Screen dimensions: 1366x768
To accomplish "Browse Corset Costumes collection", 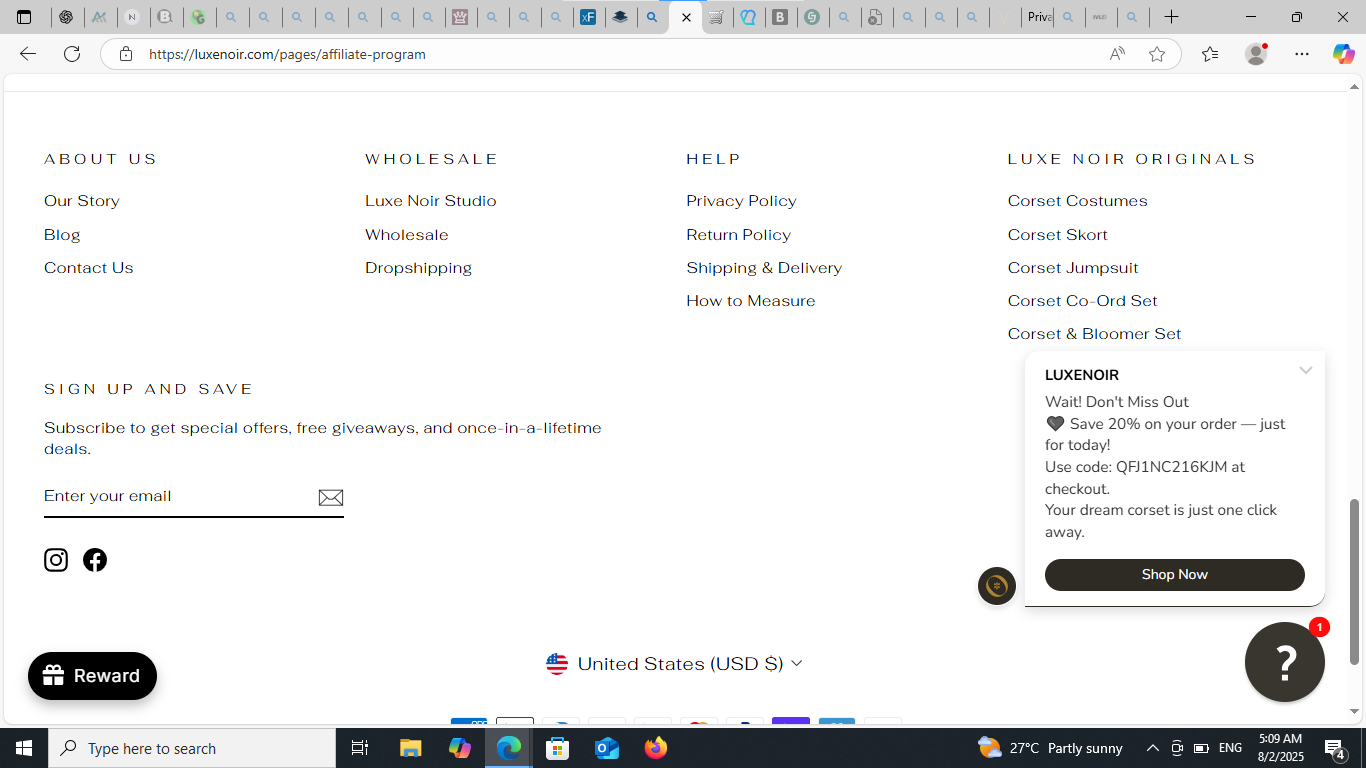I will [x=1078, y=201].
